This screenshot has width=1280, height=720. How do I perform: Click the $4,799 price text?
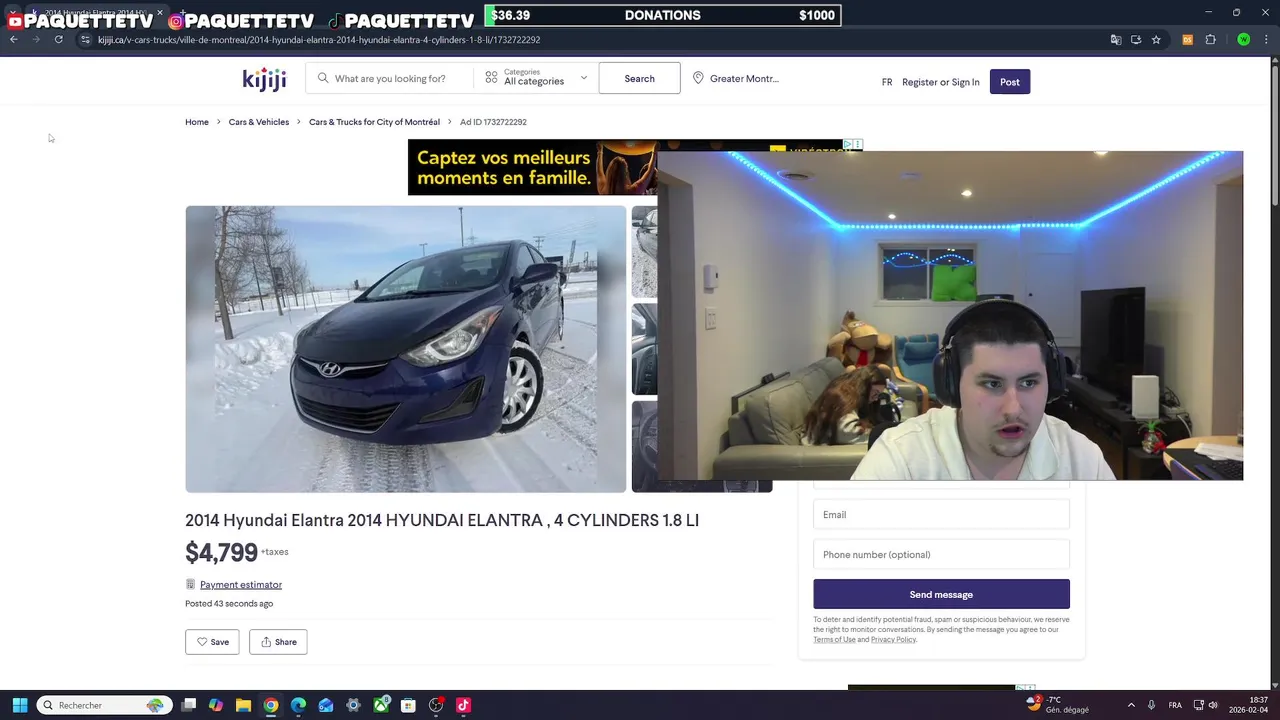tap(221, 553)
